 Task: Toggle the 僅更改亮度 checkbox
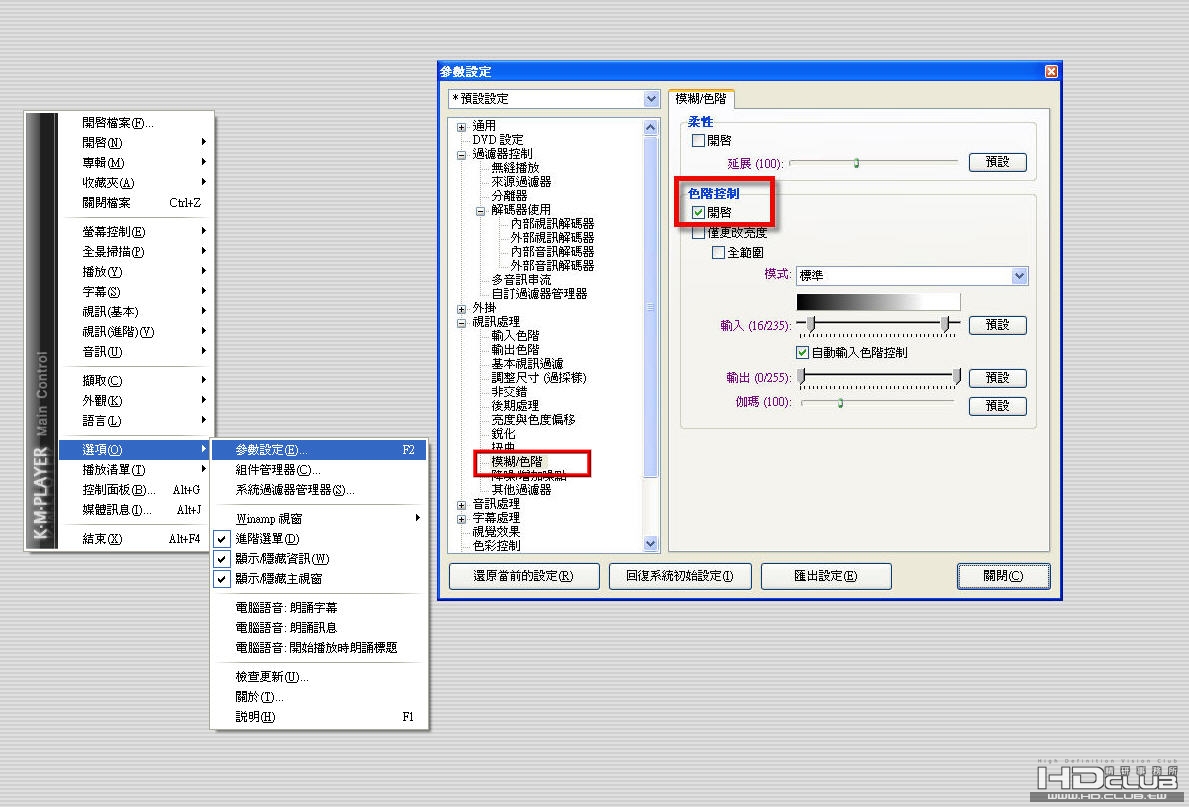(698, 233)
